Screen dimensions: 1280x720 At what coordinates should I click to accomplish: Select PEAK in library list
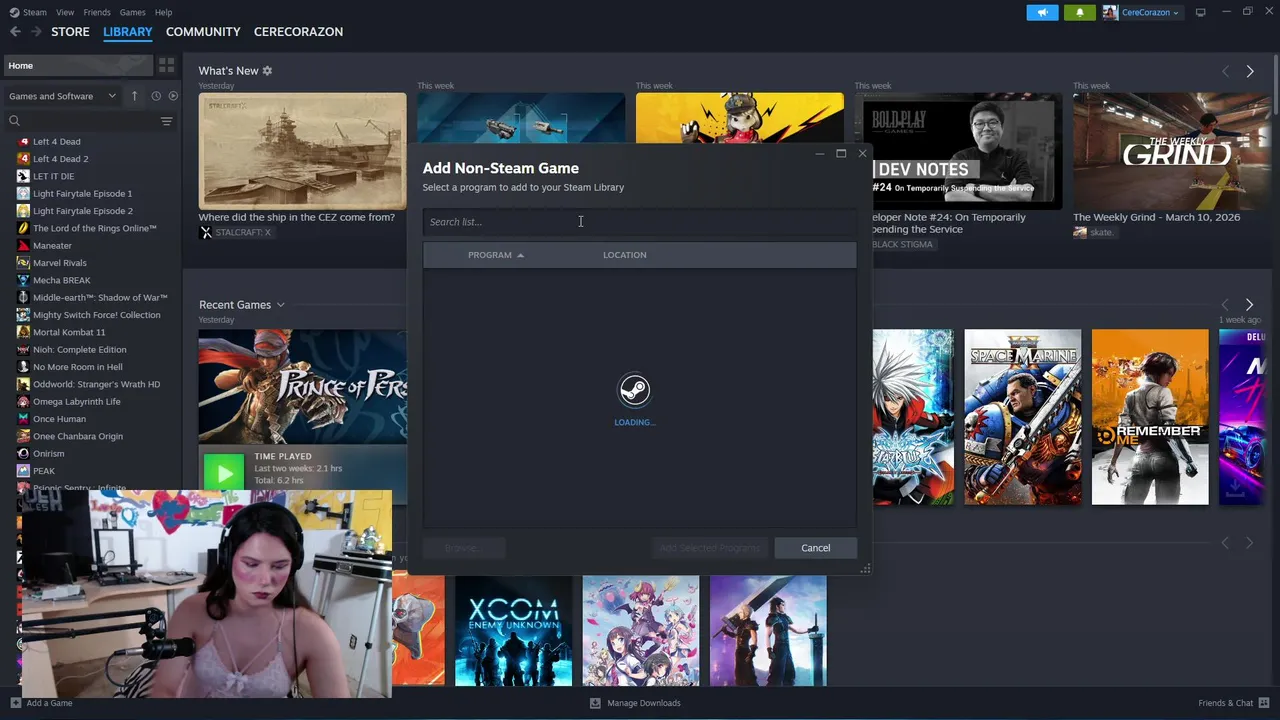pos(43,471)
